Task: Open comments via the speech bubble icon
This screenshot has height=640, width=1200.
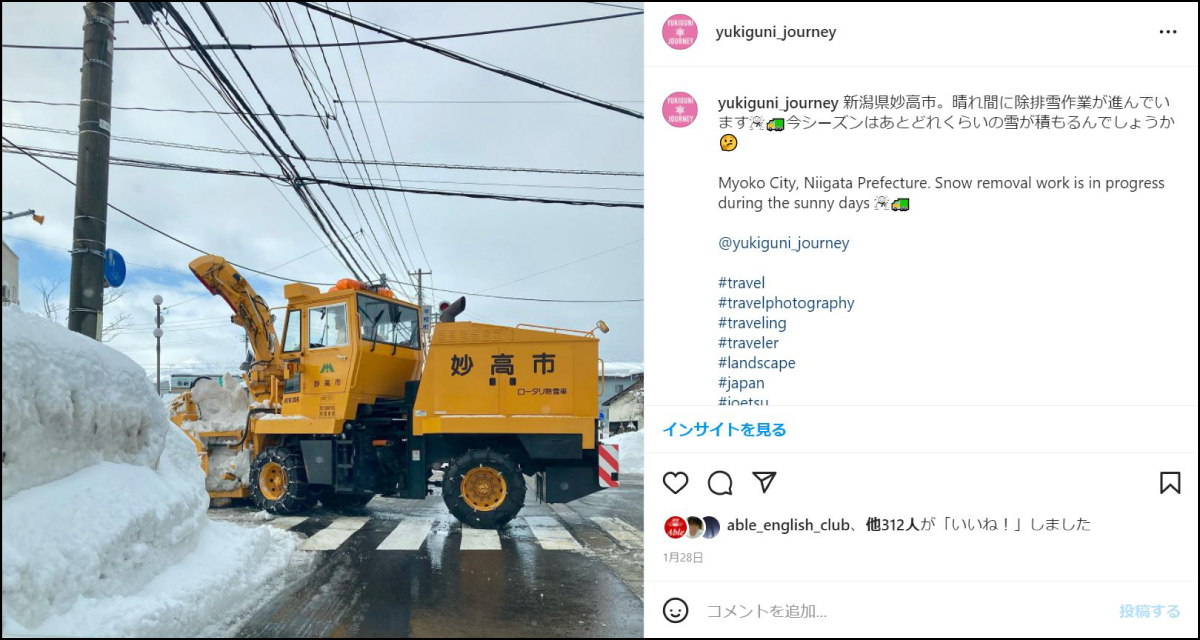Action: tap(720, 483)
